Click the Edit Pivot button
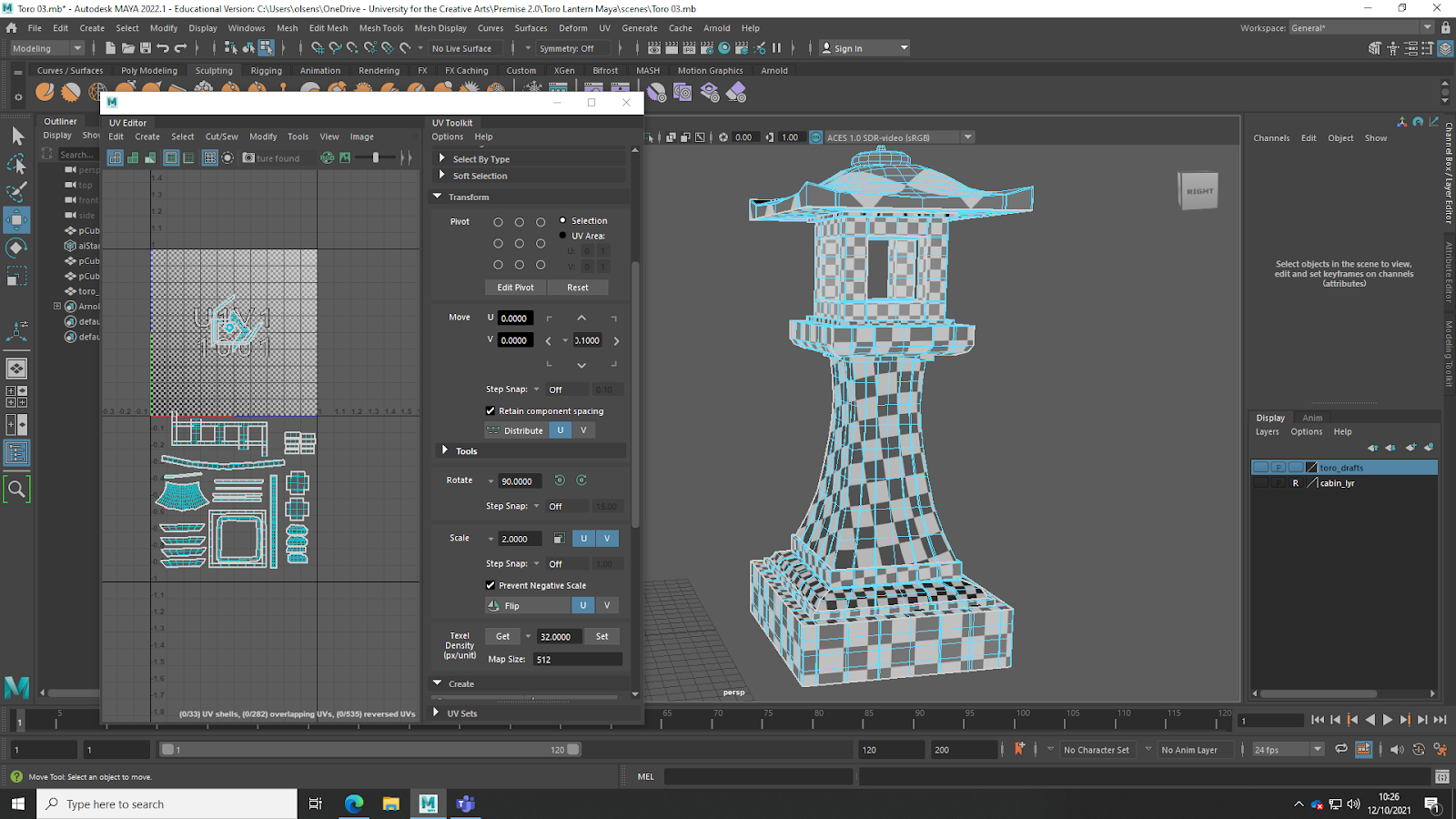This screenshot has height=819, width=1456. coord(515,288)
